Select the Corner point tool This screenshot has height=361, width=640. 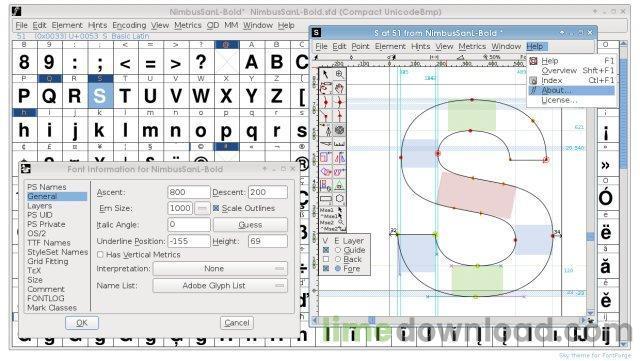[x=325, y=116]
